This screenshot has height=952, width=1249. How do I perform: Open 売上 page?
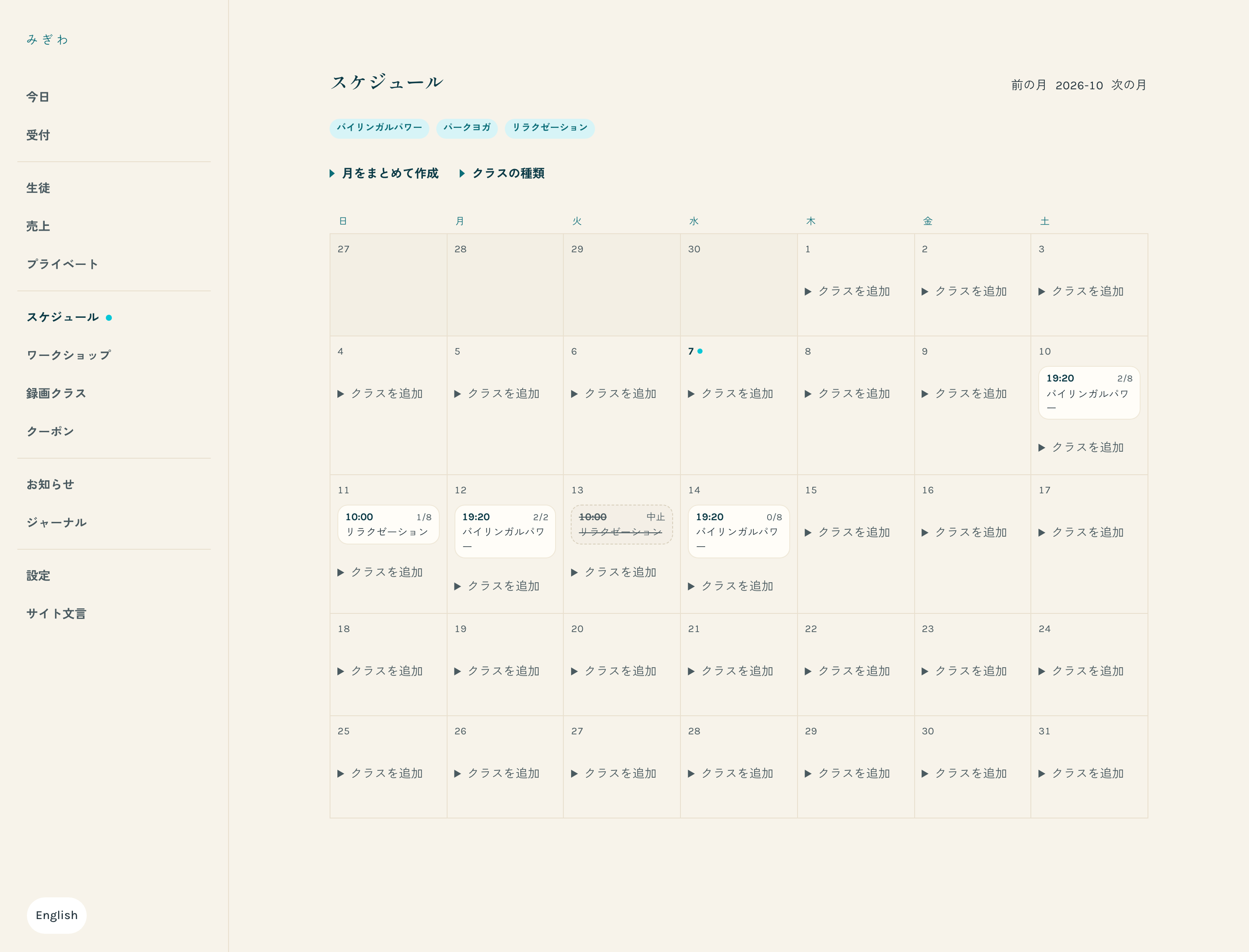(38, 226)
